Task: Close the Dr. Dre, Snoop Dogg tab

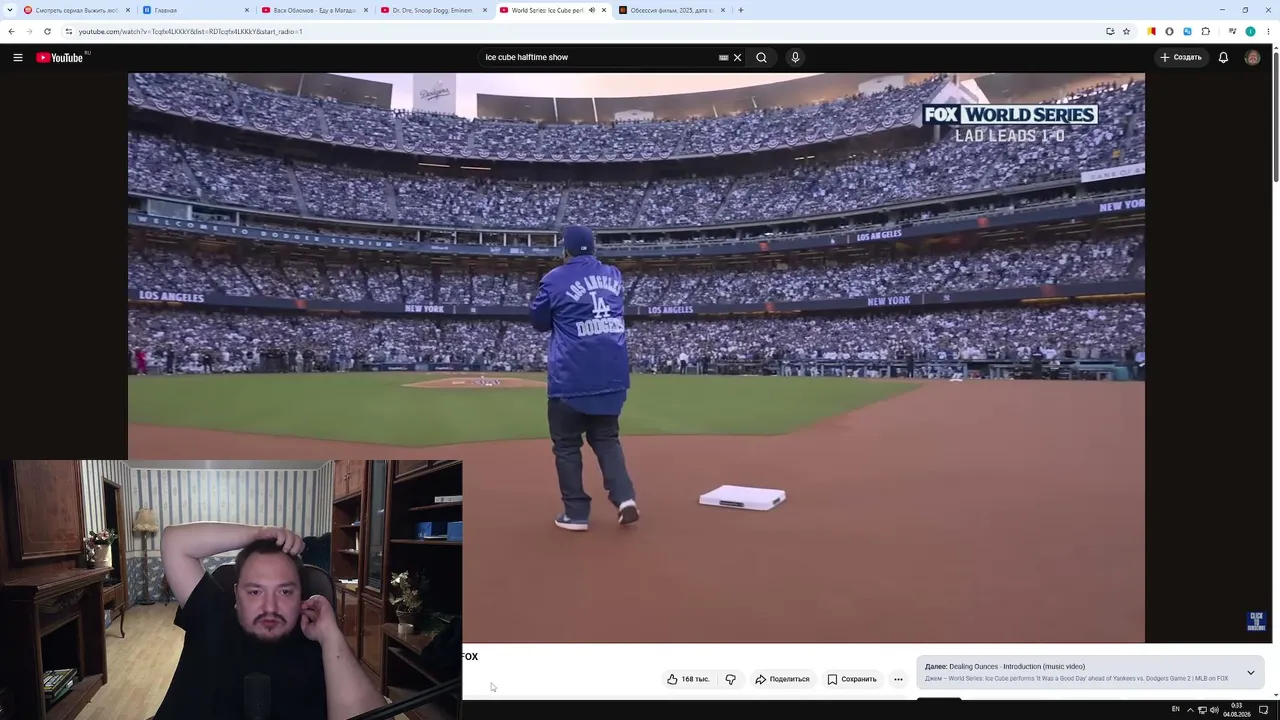Action: tap(485, 10)
